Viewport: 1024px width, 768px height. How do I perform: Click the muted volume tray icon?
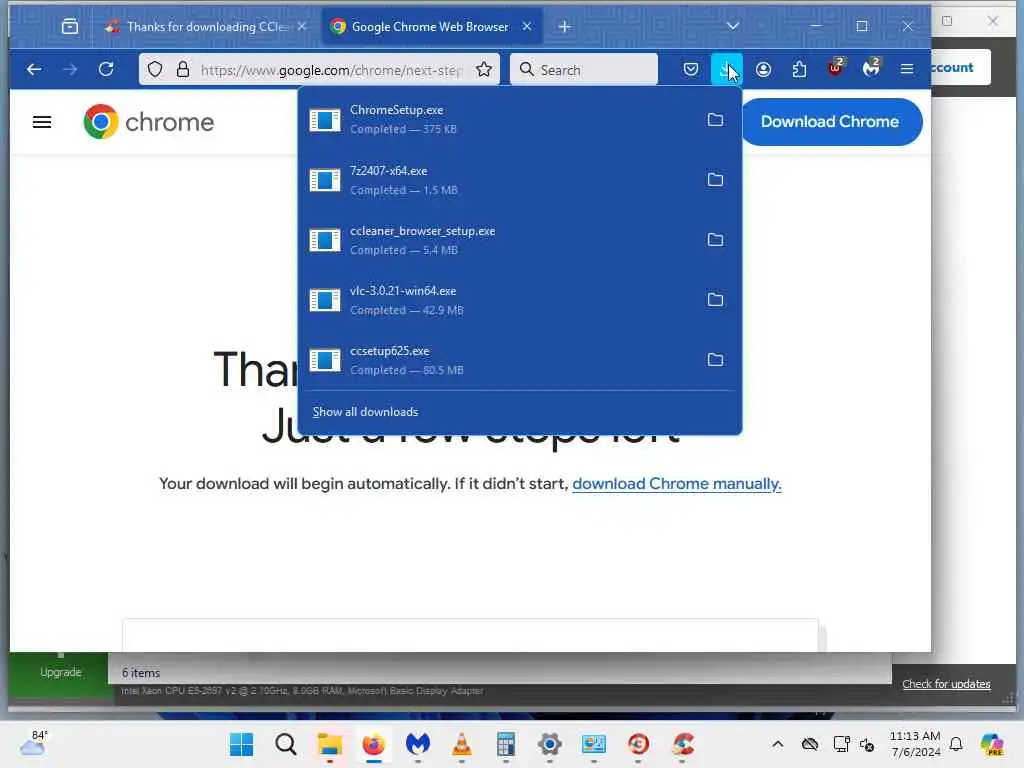pos(867,744)
